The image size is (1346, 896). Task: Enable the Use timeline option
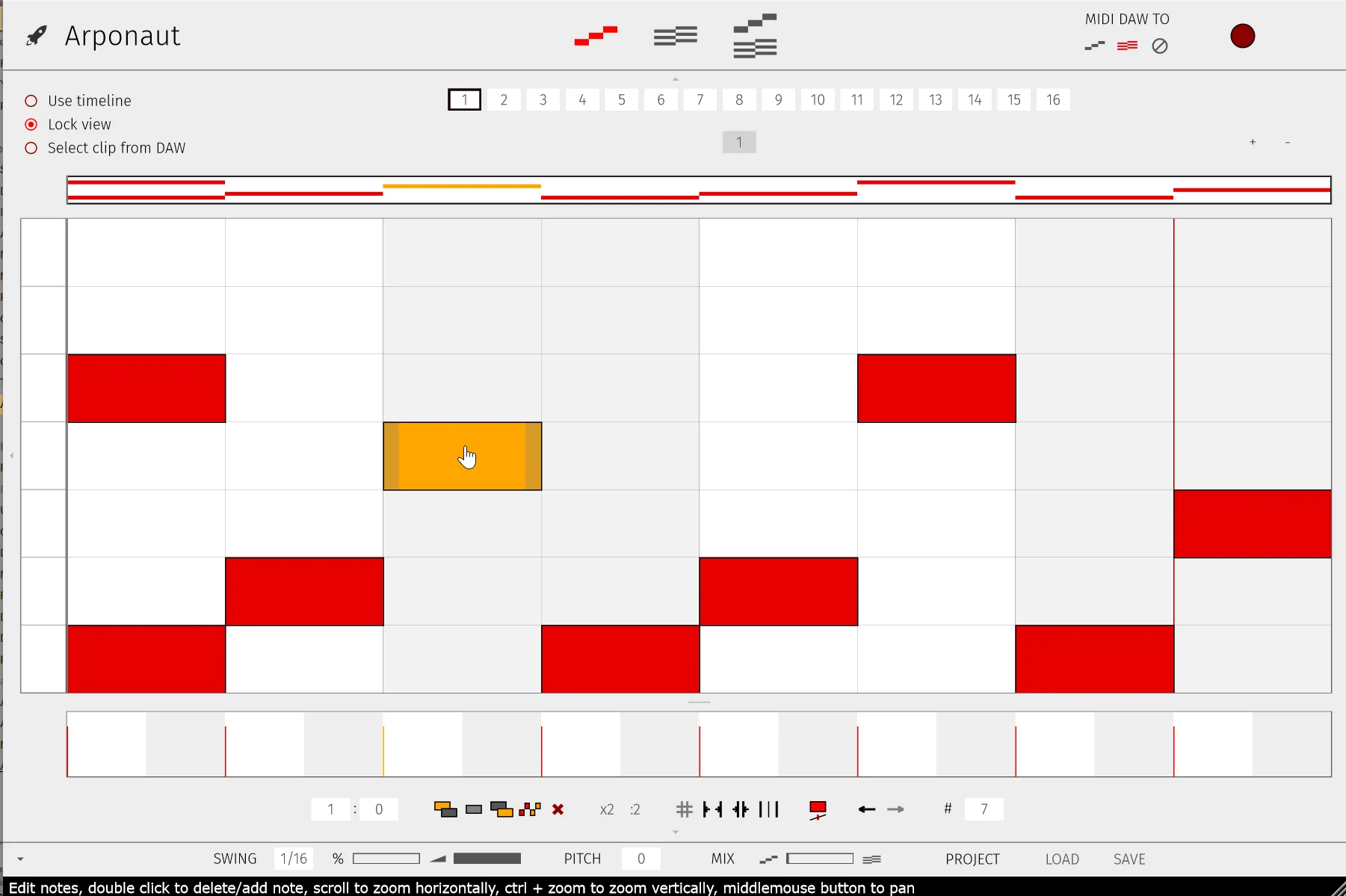click(31, 100)
